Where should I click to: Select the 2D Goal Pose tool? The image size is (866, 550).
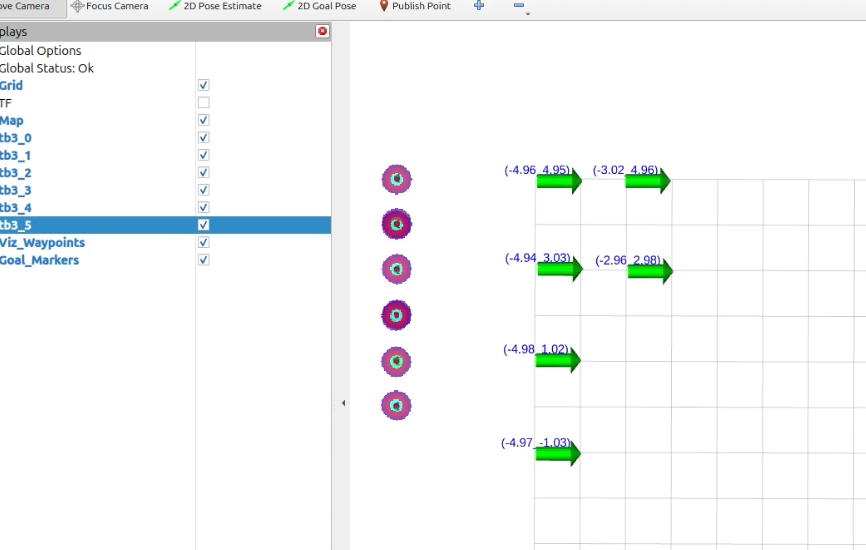tap(319, 6)
